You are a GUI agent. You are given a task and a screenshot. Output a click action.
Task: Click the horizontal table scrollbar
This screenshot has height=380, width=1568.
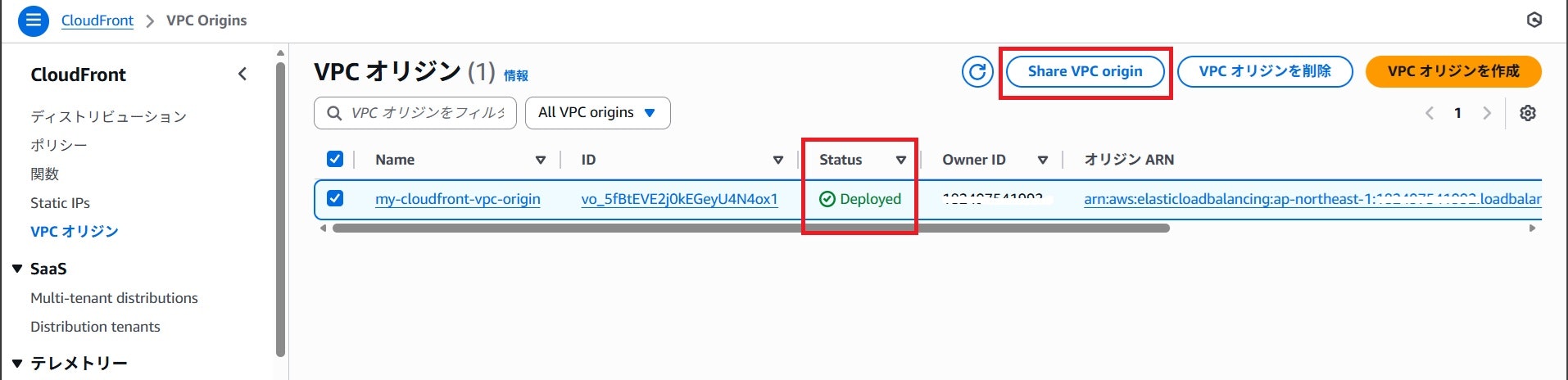click(751, 228)
